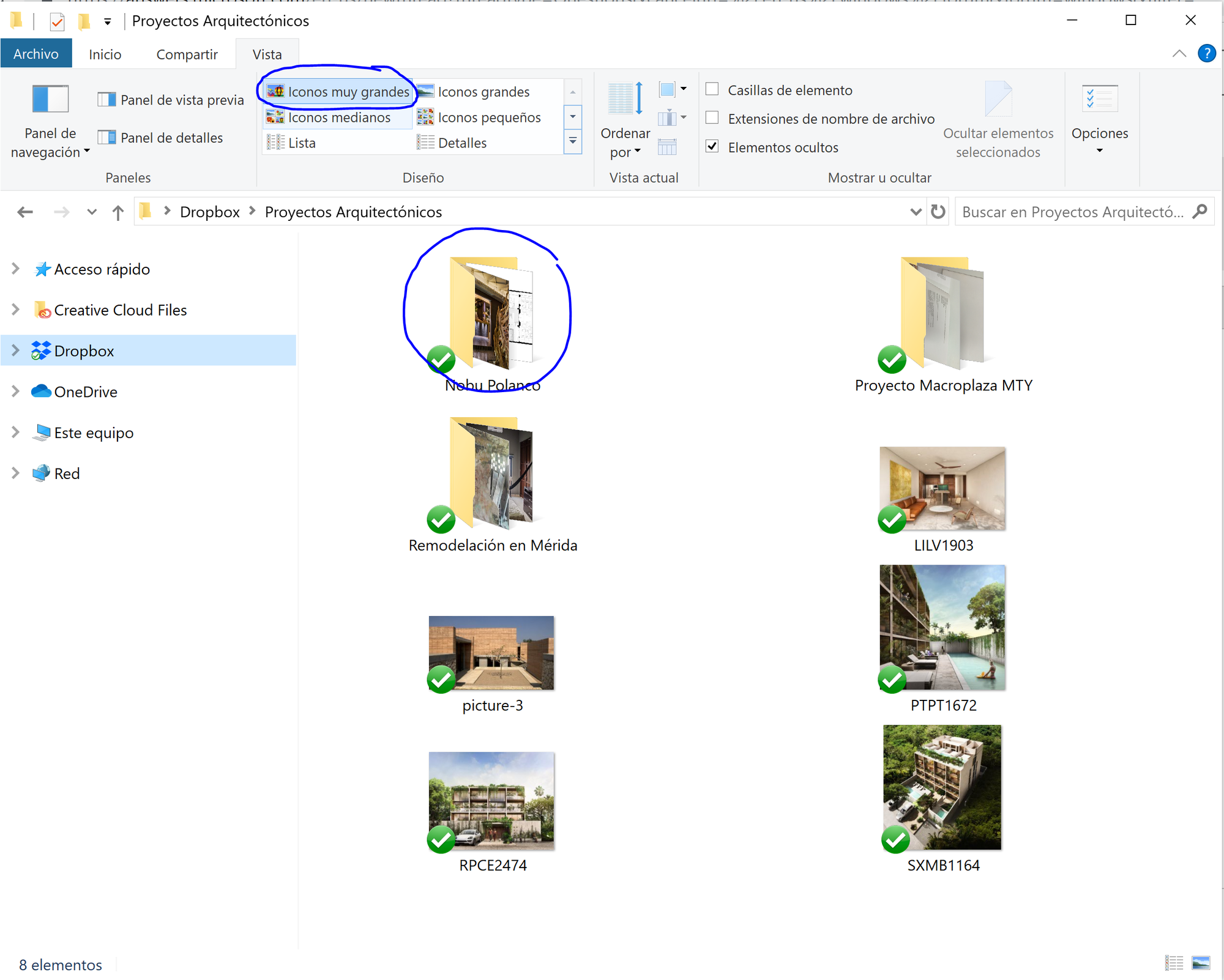Switch to details view in status bar
Screen dimensions: 1224x980
(x=1174, y=963)
